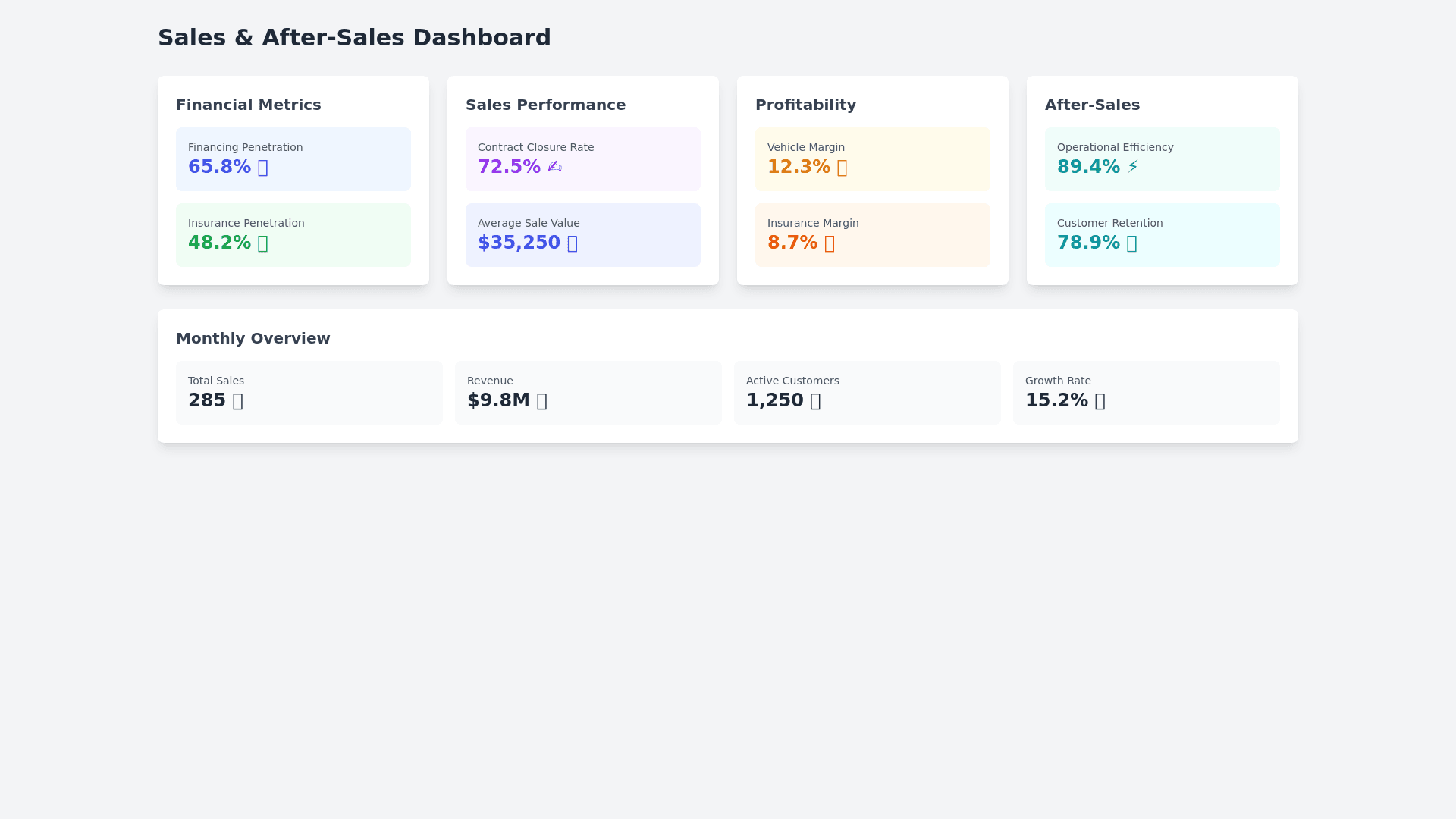
Task: Click the icon next to $35,250
Action: click(572, 243)
